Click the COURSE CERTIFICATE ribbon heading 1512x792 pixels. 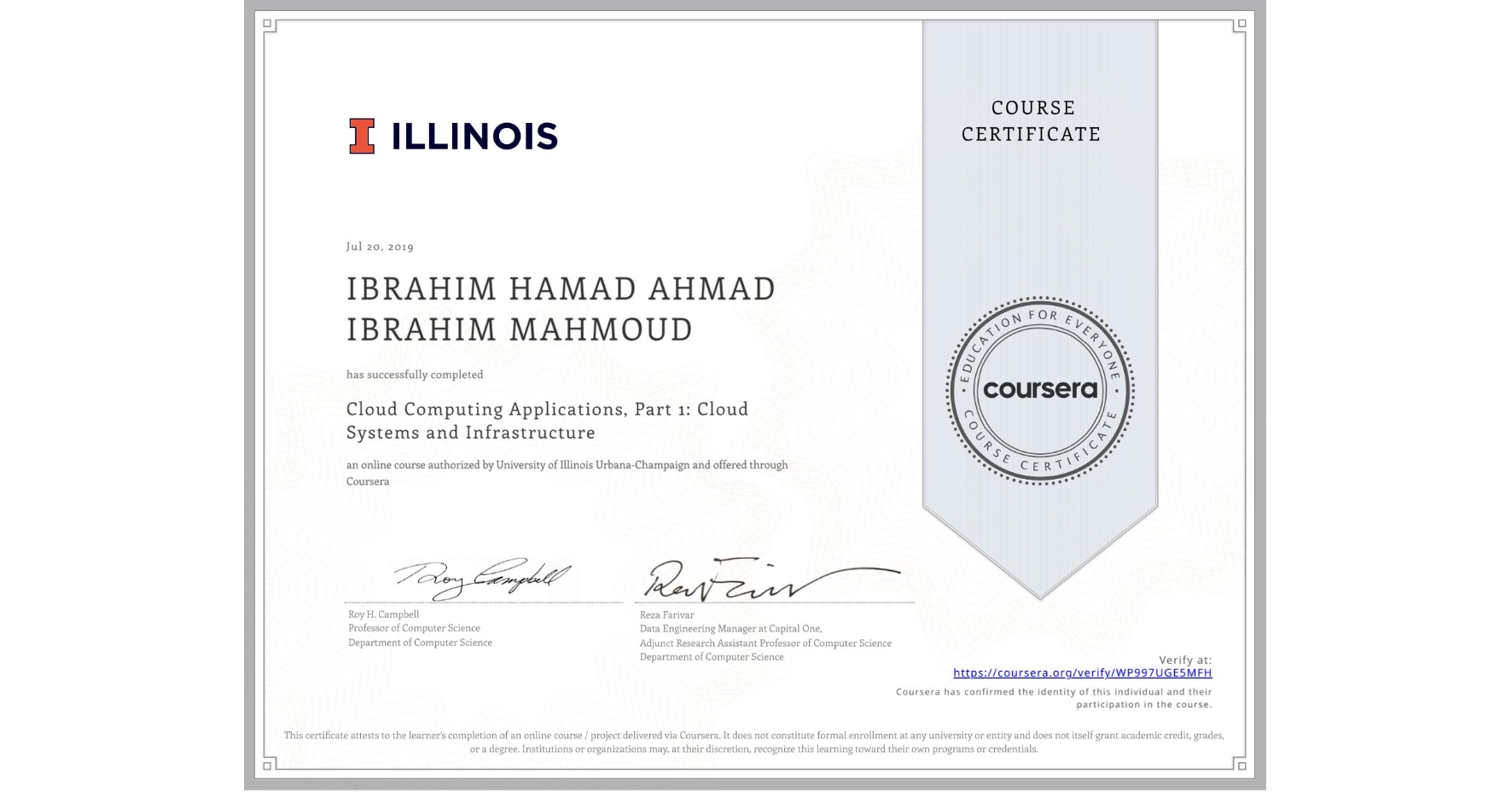[1032, 121]
